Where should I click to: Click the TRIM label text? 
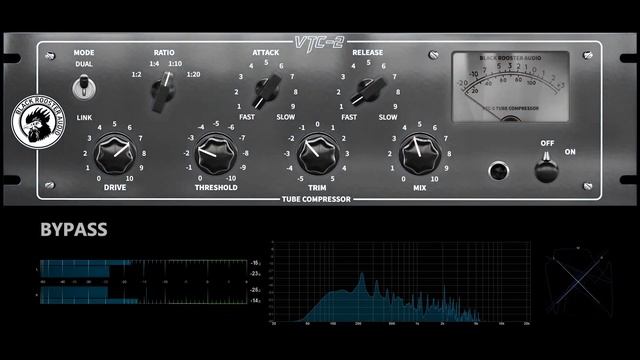tap(317, 188)
